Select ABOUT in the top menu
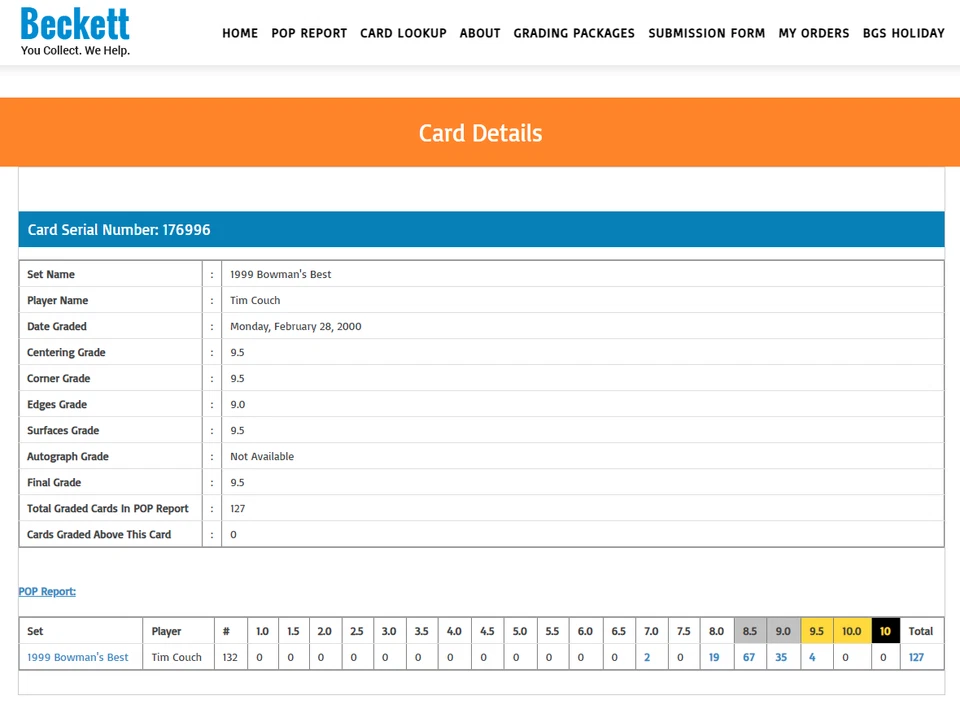 click(480, 34)
